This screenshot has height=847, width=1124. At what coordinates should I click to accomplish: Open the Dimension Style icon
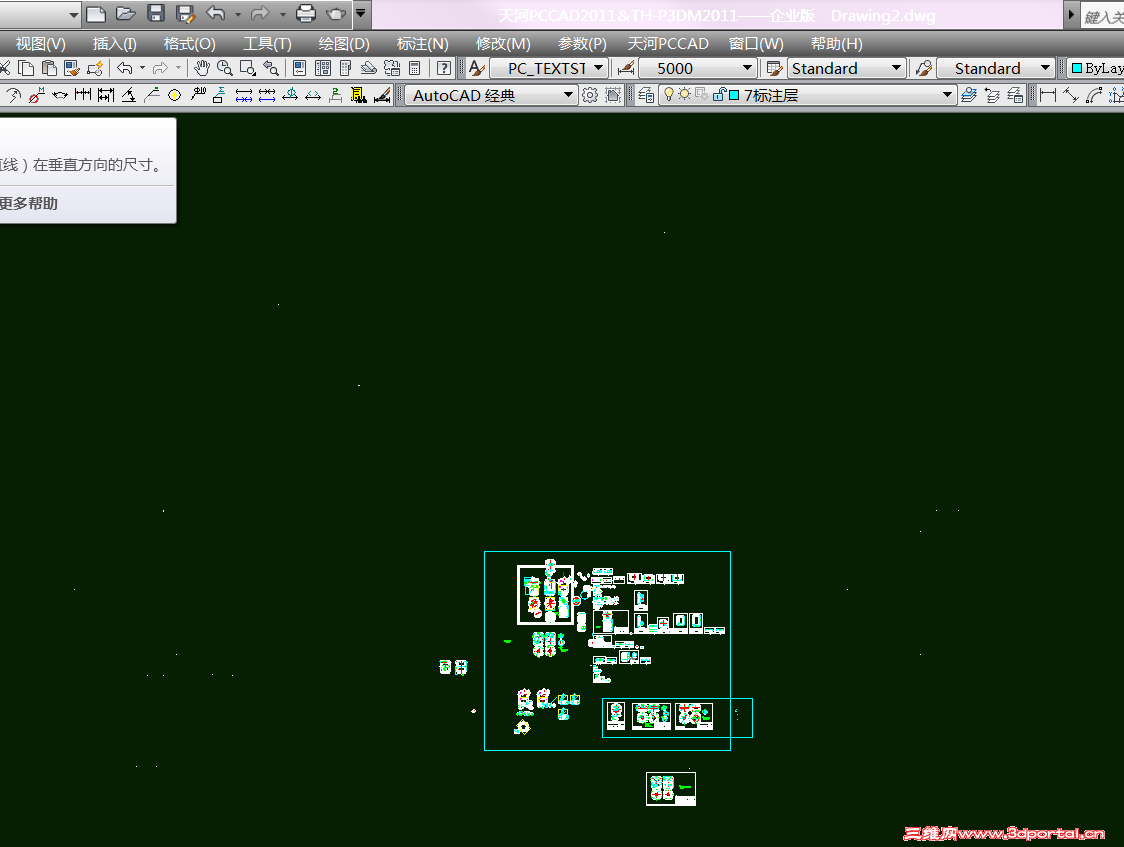(626, 68)
